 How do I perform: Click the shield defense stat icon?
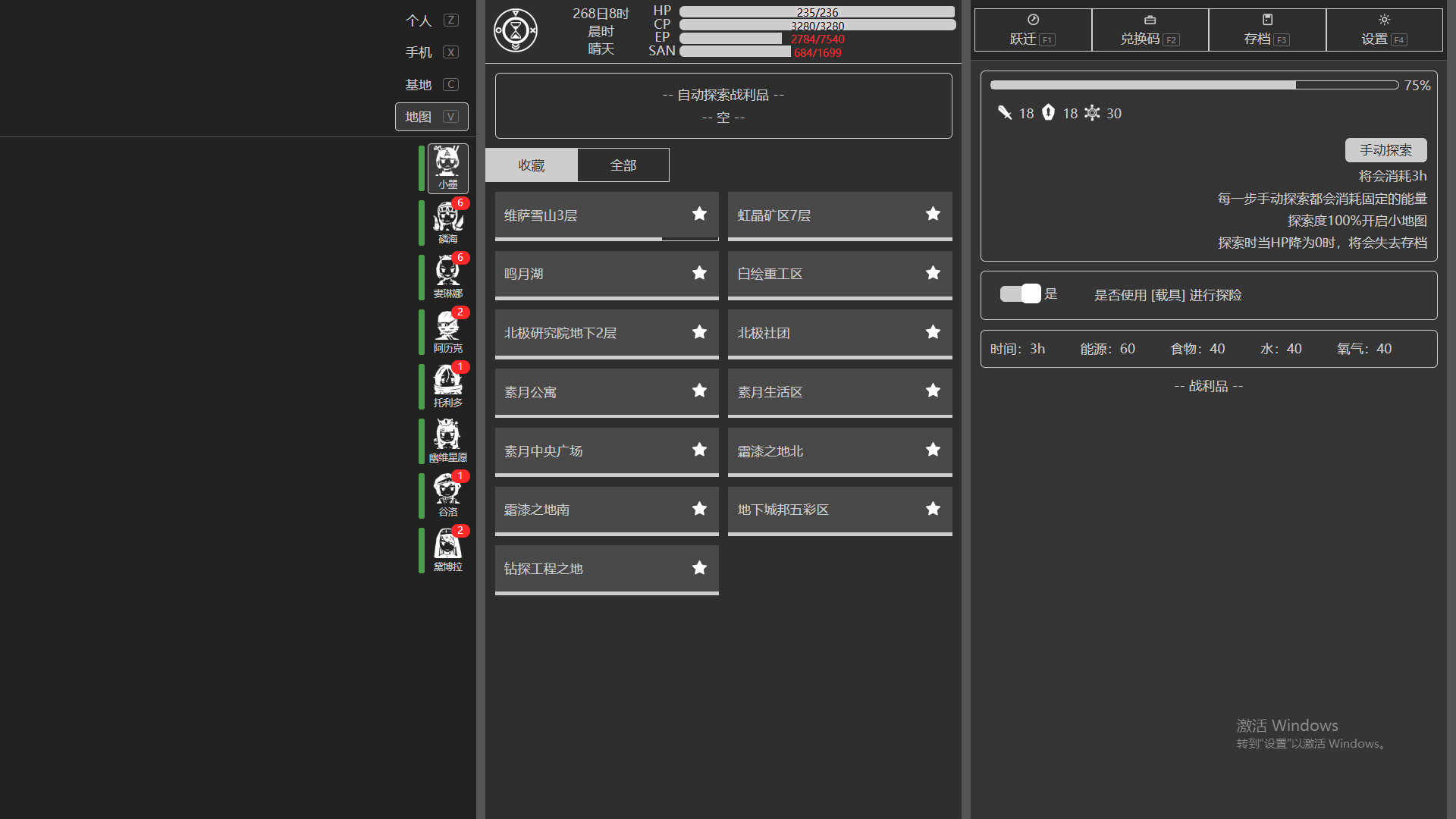1048,113
